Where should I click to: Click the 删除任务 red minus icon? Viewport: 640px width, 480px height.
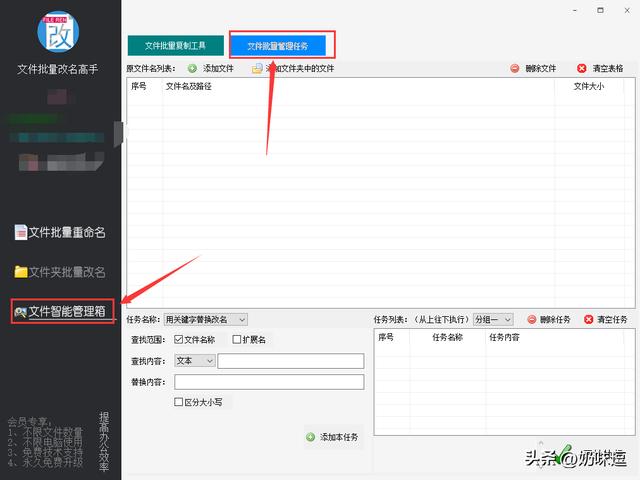pos(531,319)
